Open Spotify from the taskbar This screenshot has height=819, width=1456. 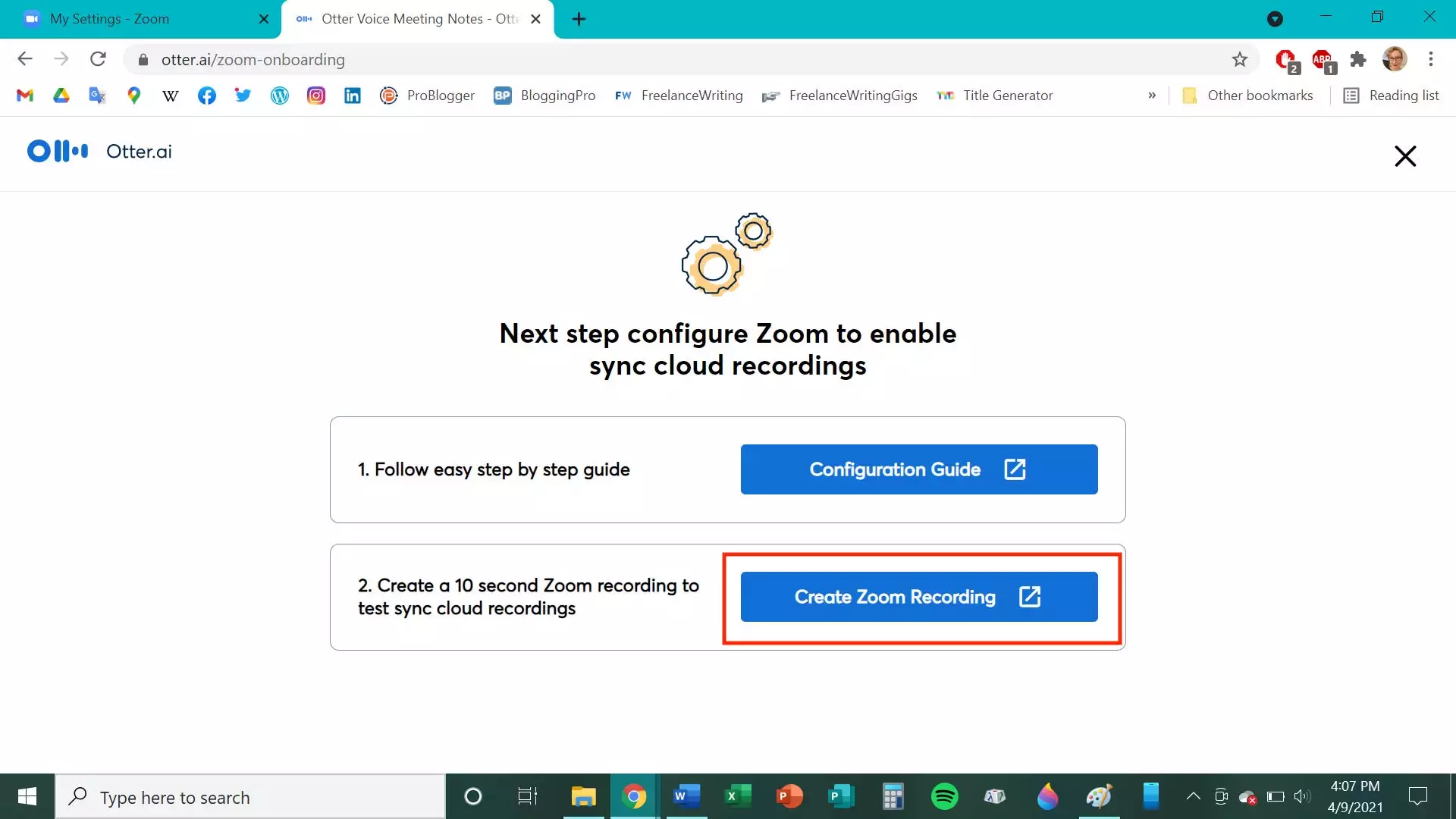(944, 796)
